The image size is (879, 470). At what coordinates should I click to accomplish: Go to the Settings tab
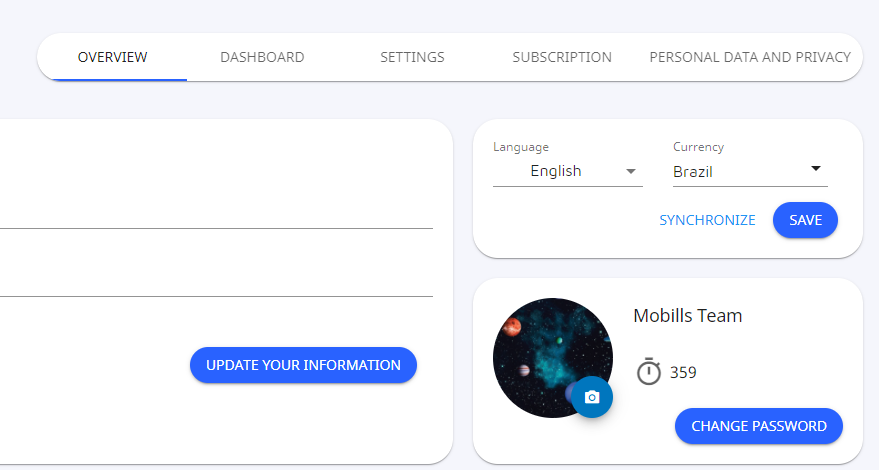412,57
